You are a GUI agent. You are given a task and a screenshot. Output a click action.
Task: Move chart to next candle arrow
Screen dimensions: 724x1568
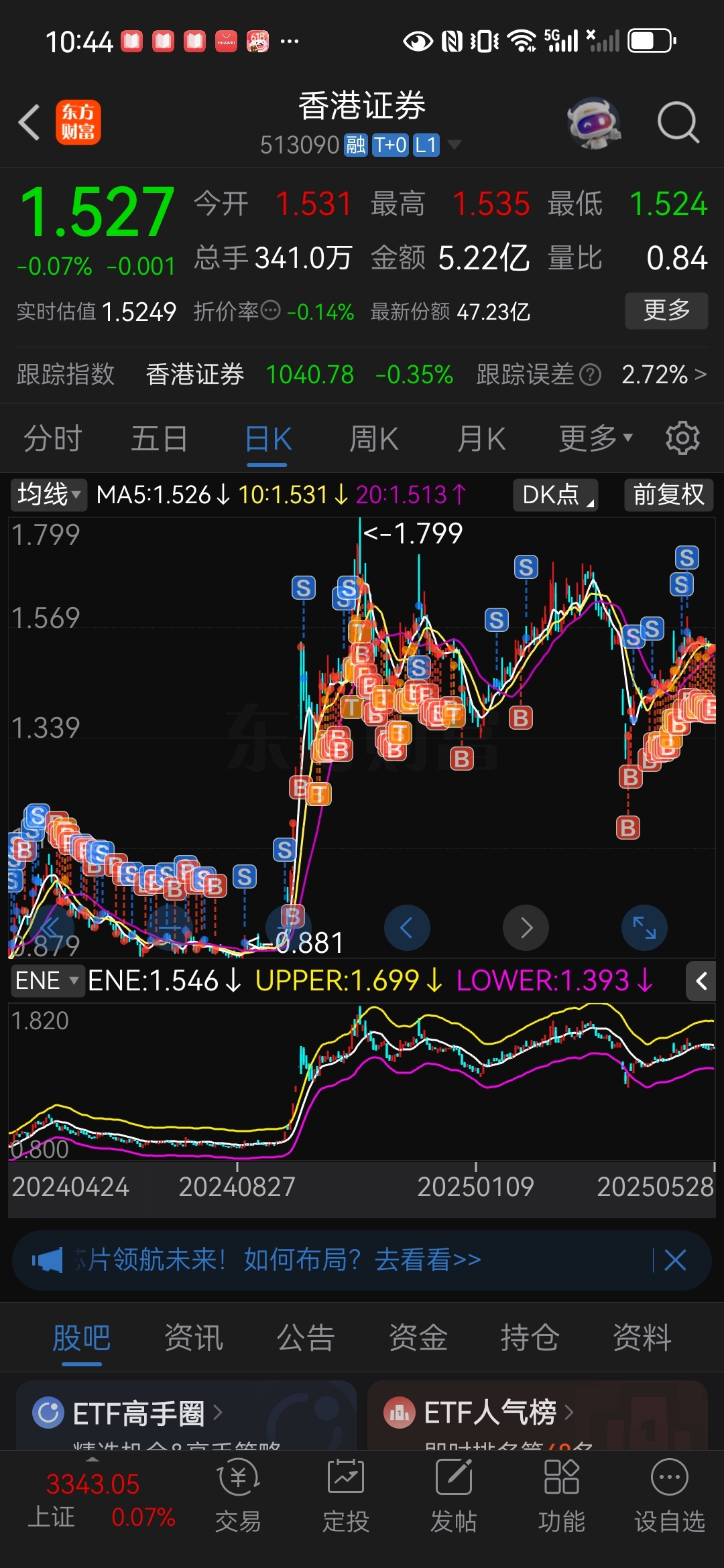pyautogui.click(x=526, y=928)
